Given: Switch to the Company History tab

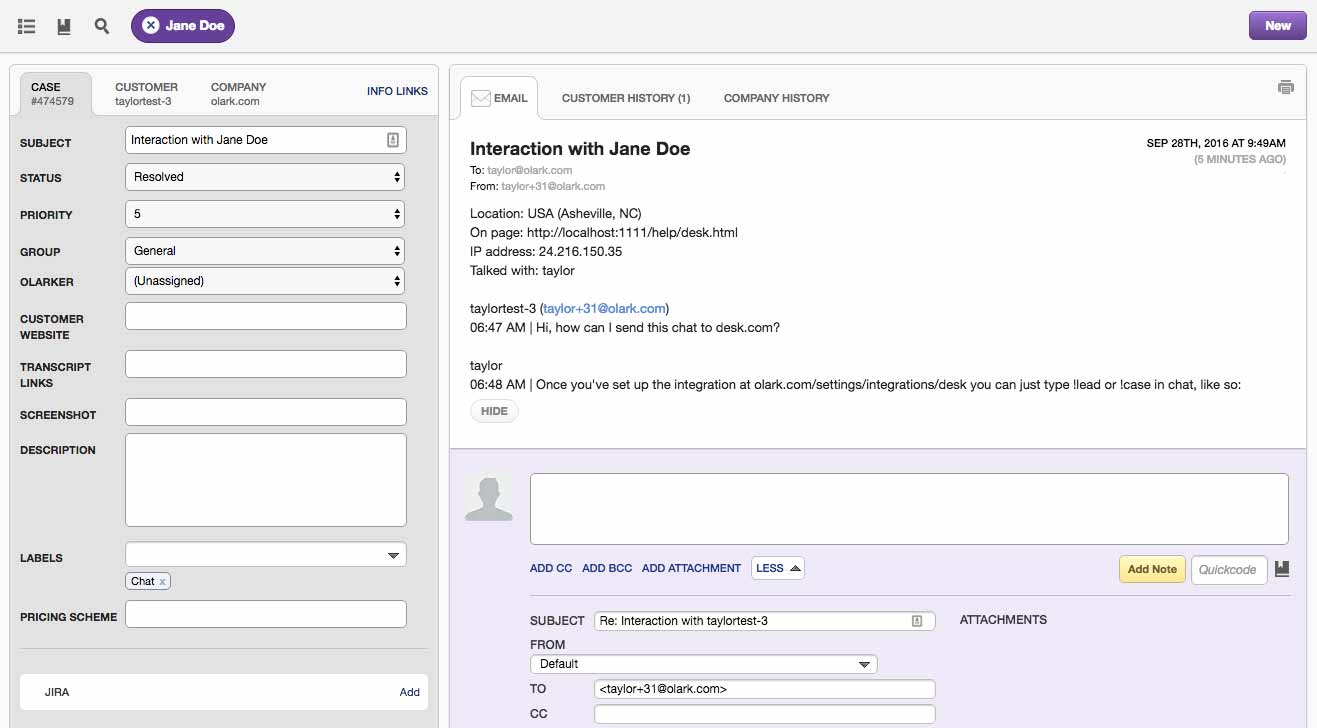Looking at the screenshot, I should (776, 98).
